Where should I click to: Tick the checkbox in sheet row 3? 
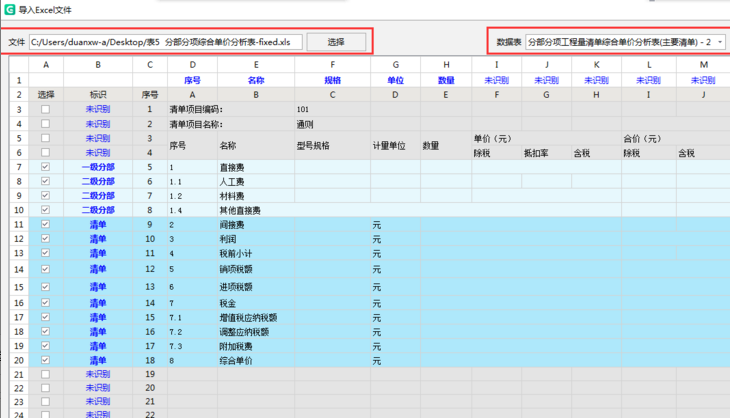coord(45,109)
